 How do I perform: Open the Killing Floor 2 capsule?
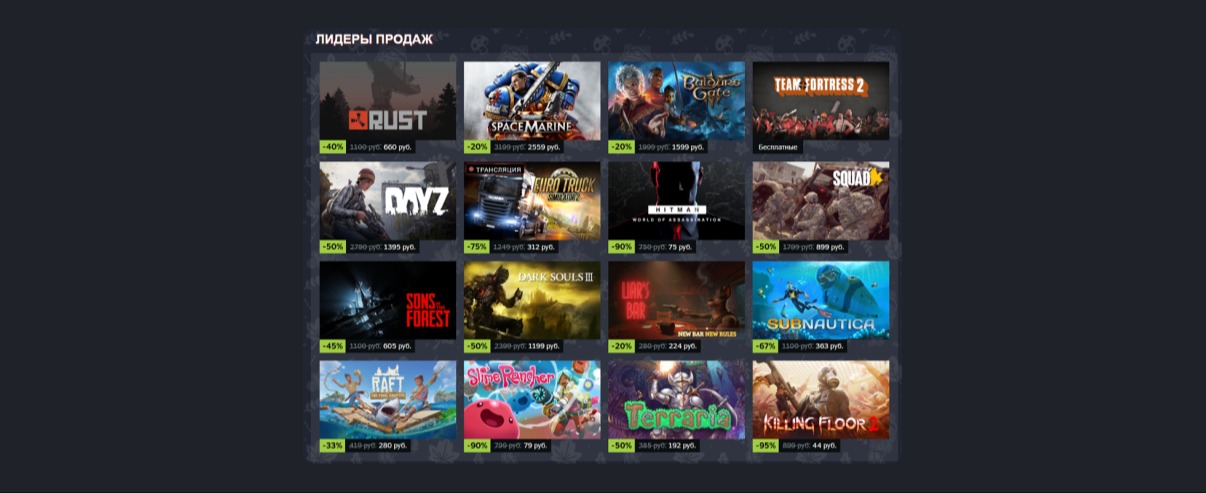[821, 400]
